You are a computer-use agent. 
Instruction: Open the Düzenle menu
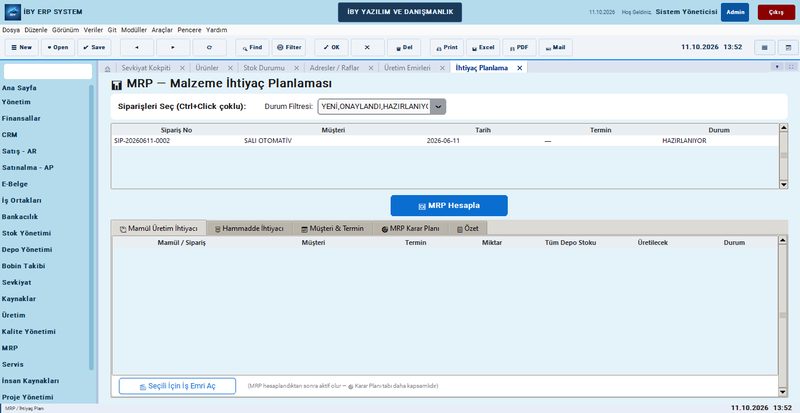(36, 30)
